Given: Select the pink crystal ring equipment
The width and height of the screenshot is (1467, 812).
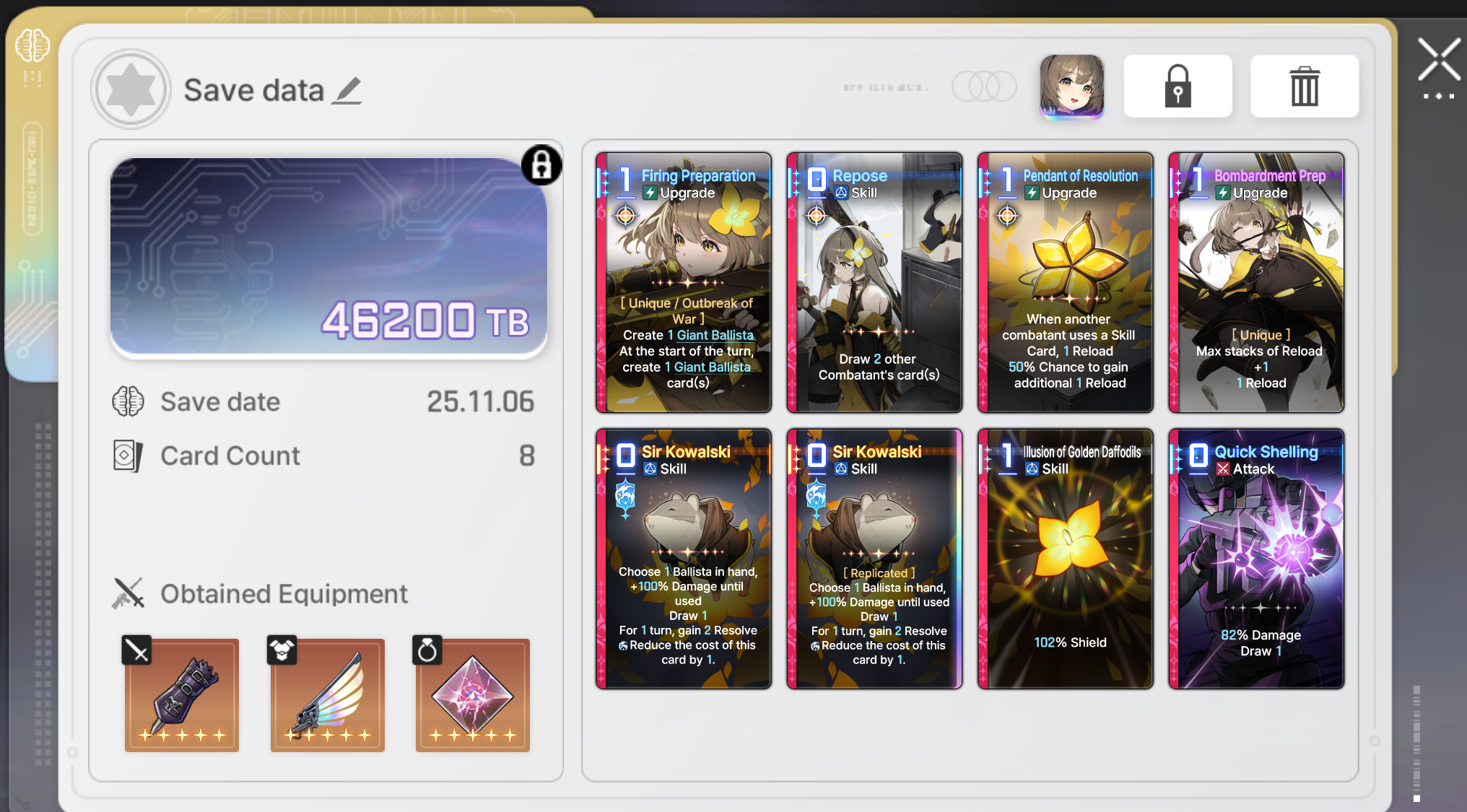Looking at the screenshot, I should coord(473,695).
